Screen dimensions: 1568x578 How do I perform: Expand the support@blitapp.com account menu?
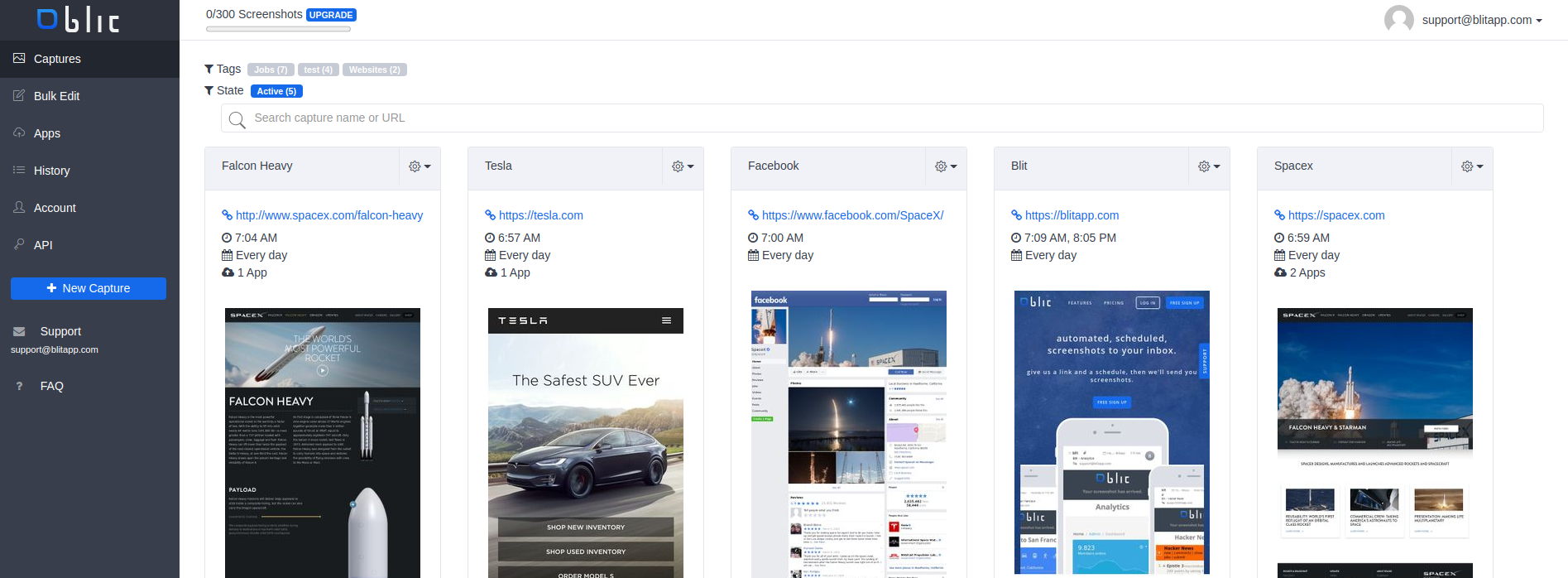pos(1481,20)
